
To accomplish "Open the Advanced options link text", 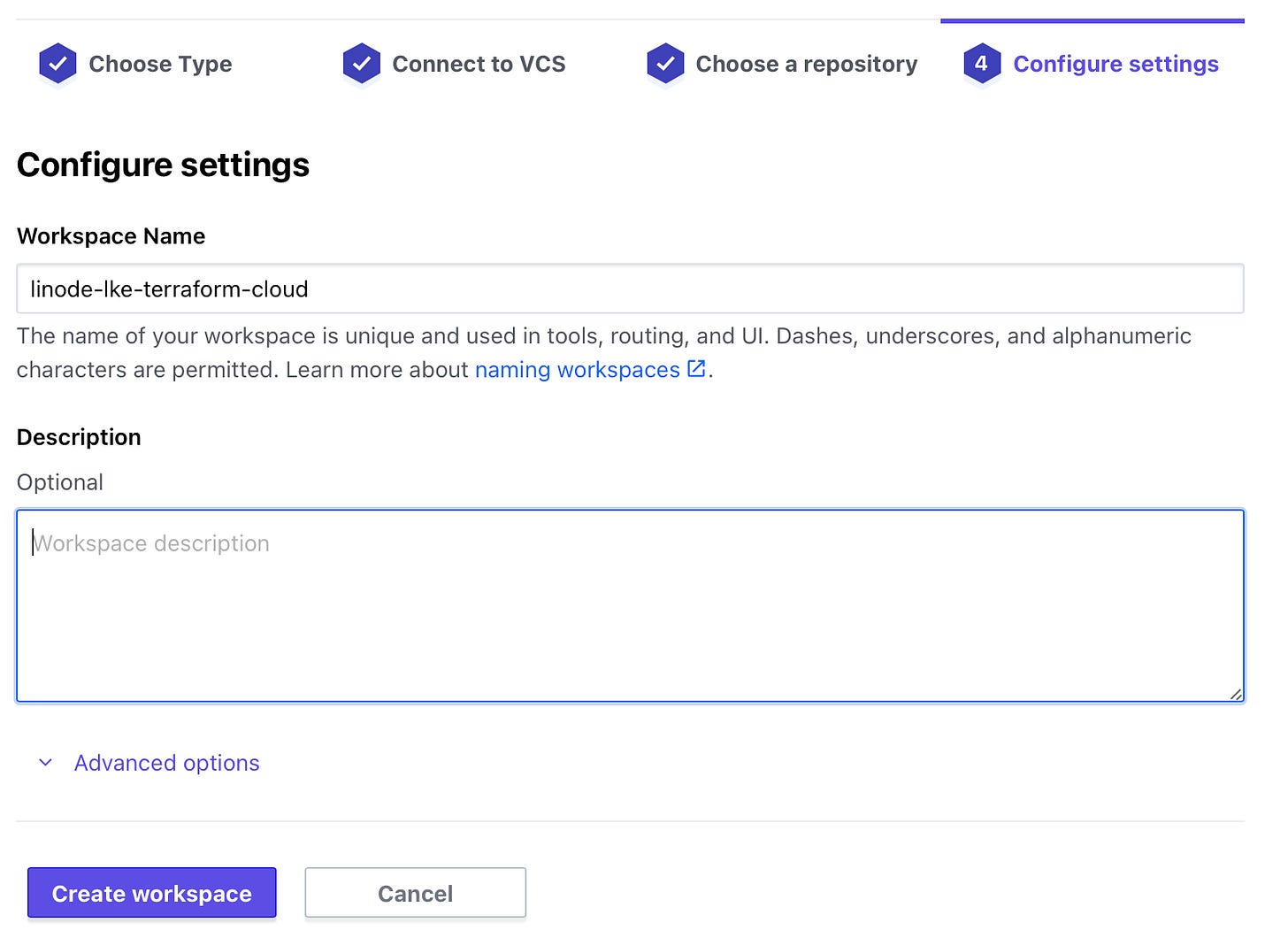I will (166, 763).
